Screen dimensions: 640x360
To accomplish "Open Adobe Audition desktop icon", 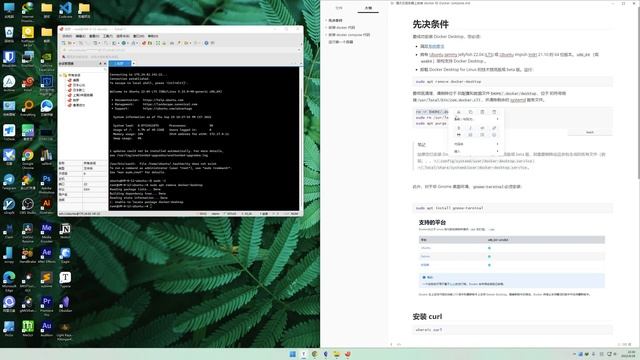I will (47, 328).
